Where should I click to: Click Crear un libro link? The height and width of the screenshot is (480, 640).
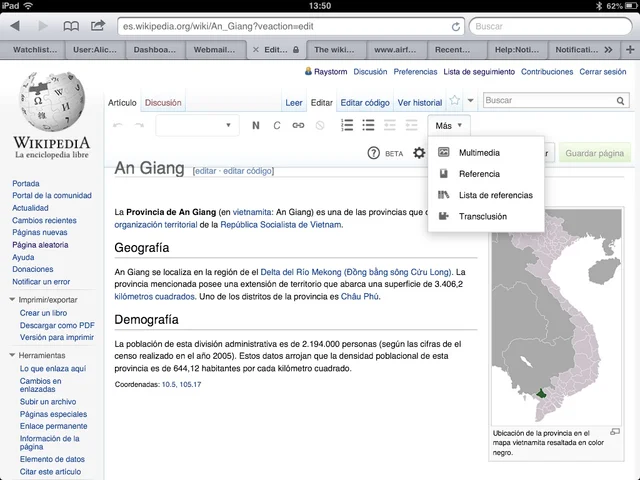(43, 313)
